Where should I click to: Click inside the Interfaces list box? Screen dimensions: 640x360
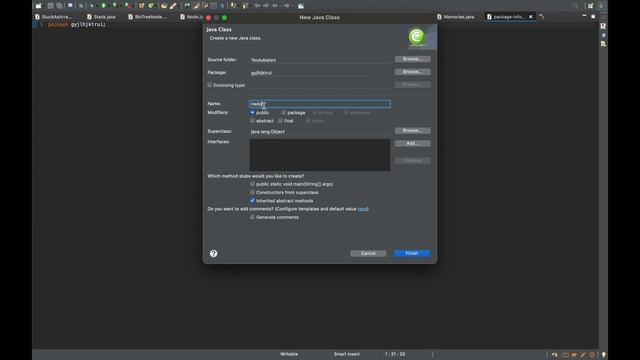[x=320, y=155]
